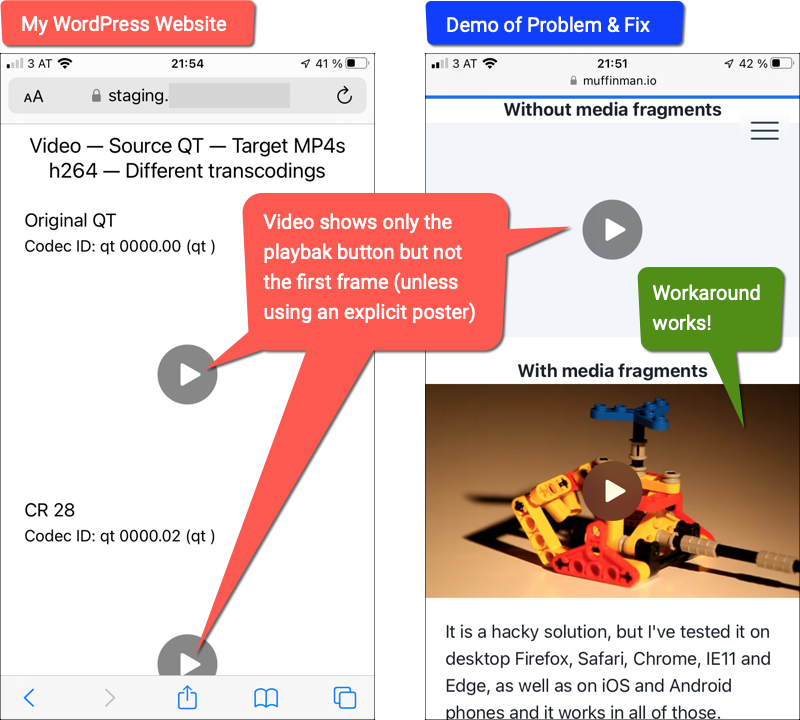Open the Safari share sheet
800x720 pixels.
tap(186, 697)
